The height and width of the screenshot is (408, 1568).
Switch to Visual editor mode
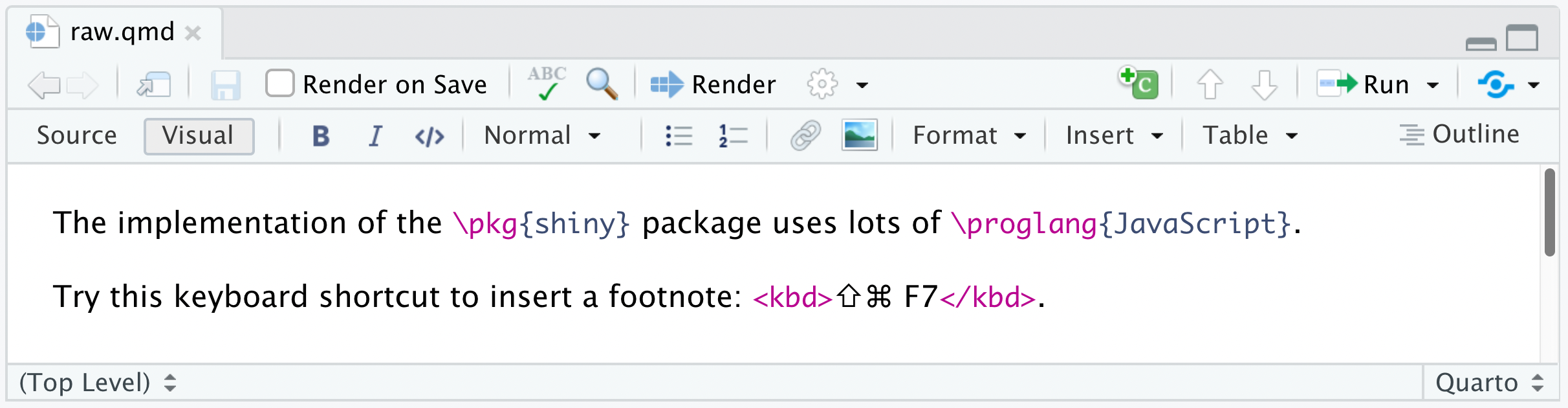tap(199, 136)
